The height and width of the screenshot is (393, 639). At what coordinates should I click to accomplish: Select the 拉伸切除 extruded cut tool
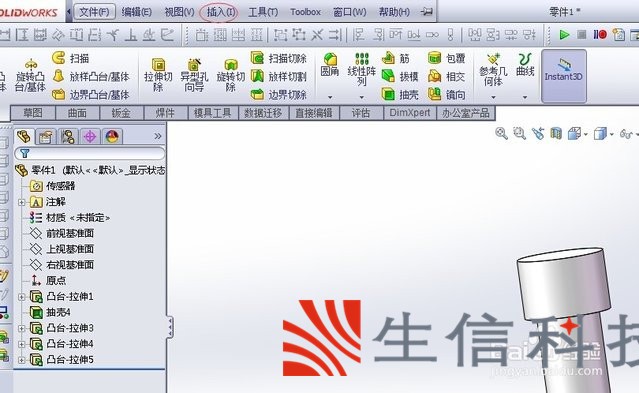(158, 75)
